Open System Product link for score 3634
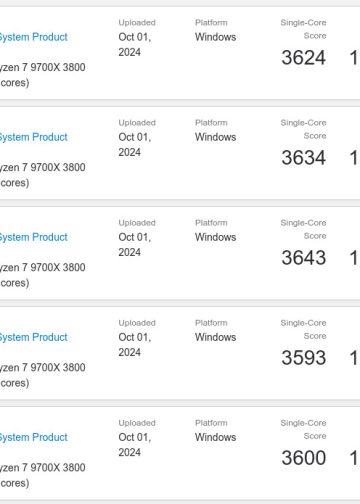The image size is (360, 504). click(33, 137)
